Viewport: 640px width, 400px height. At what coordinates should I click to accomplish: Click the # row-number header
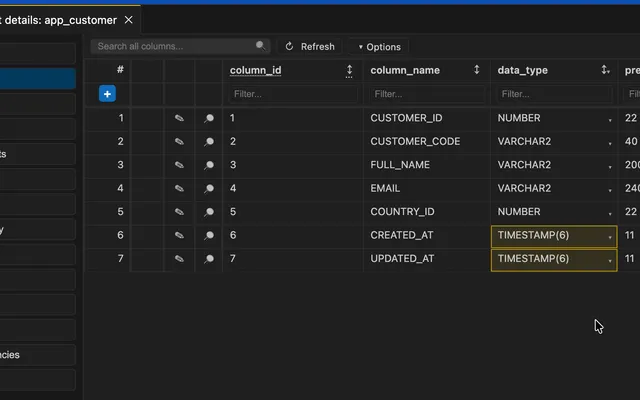120,70
